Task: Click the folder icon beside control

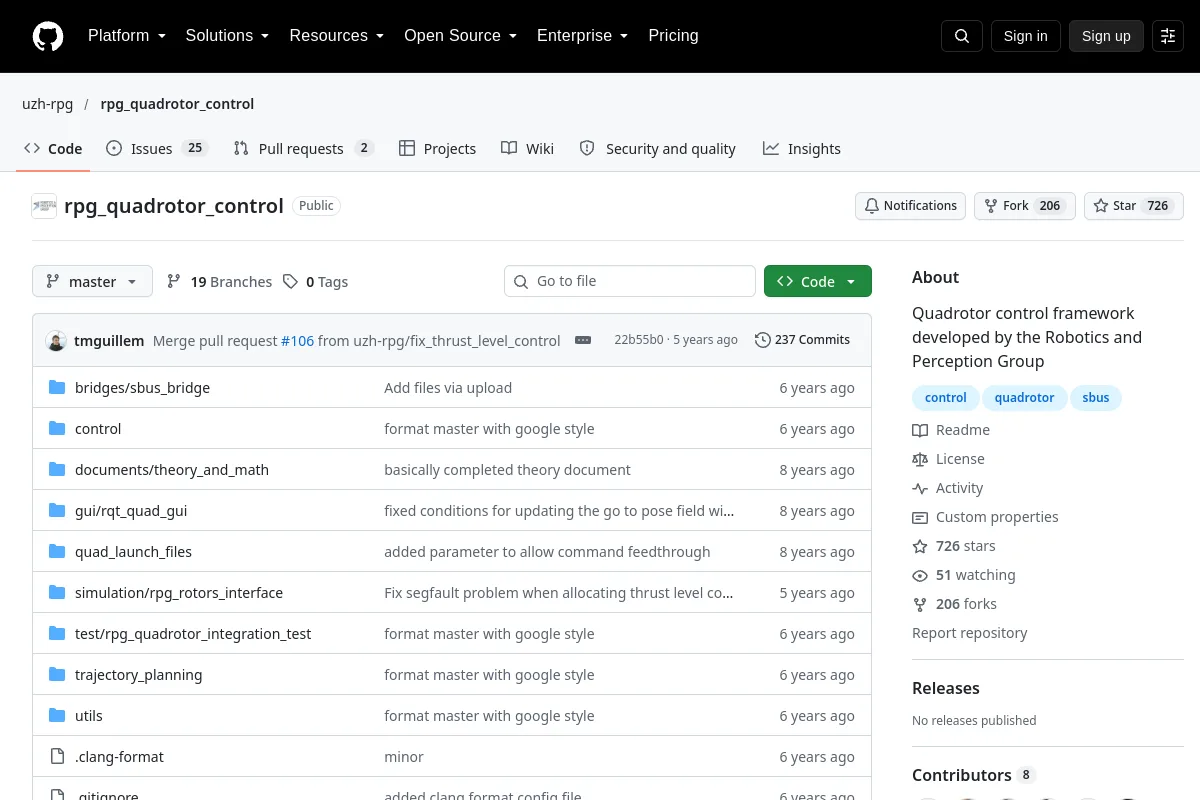Action: coord(57,429)
